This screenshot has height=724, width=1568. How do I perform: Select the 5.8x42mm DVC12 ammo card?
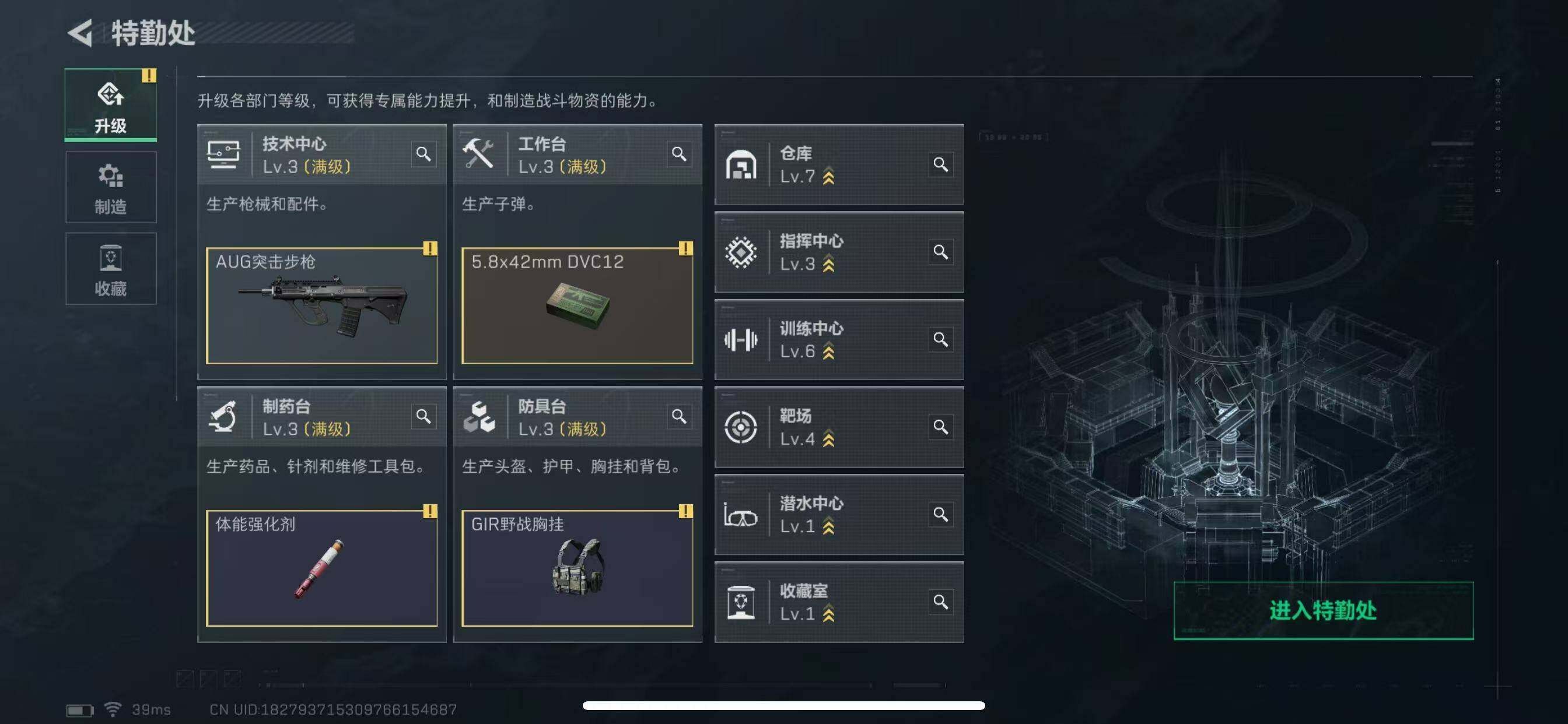coord(577,305)
